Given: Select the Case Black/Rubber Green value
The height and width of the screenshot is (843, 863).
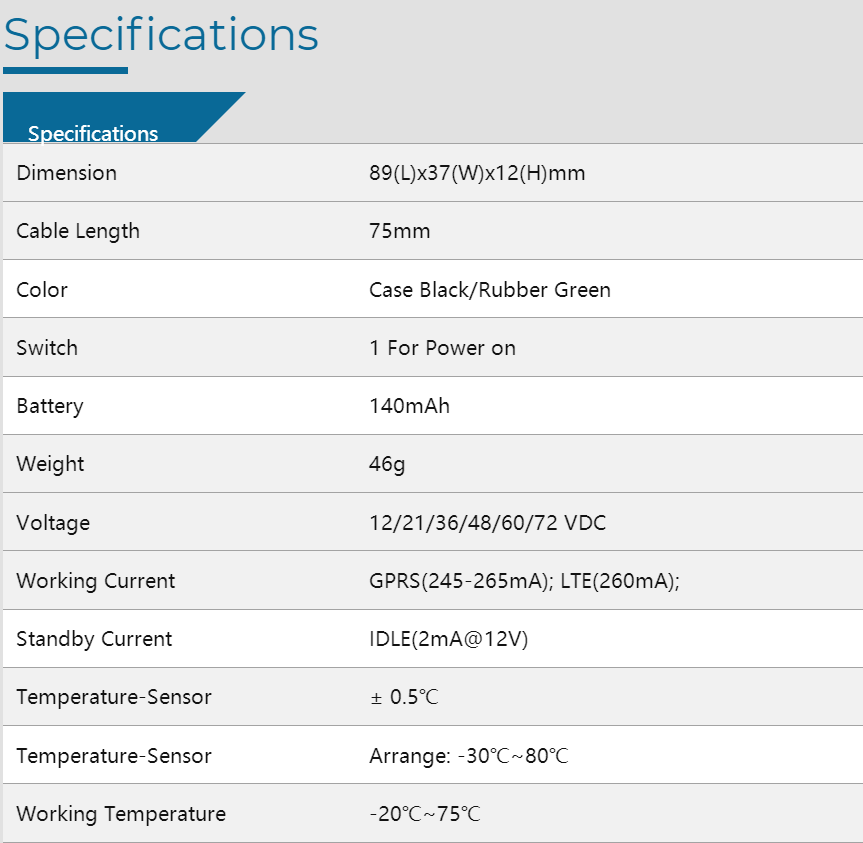Looking at the screenshot, I should click(x=489, y=290).
